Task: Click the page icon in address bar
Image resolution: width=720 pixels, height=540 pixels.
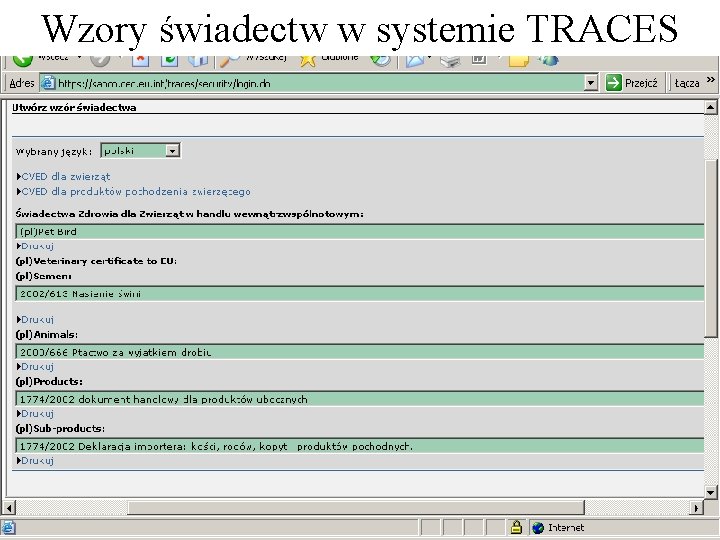Action: click(47, 83)
